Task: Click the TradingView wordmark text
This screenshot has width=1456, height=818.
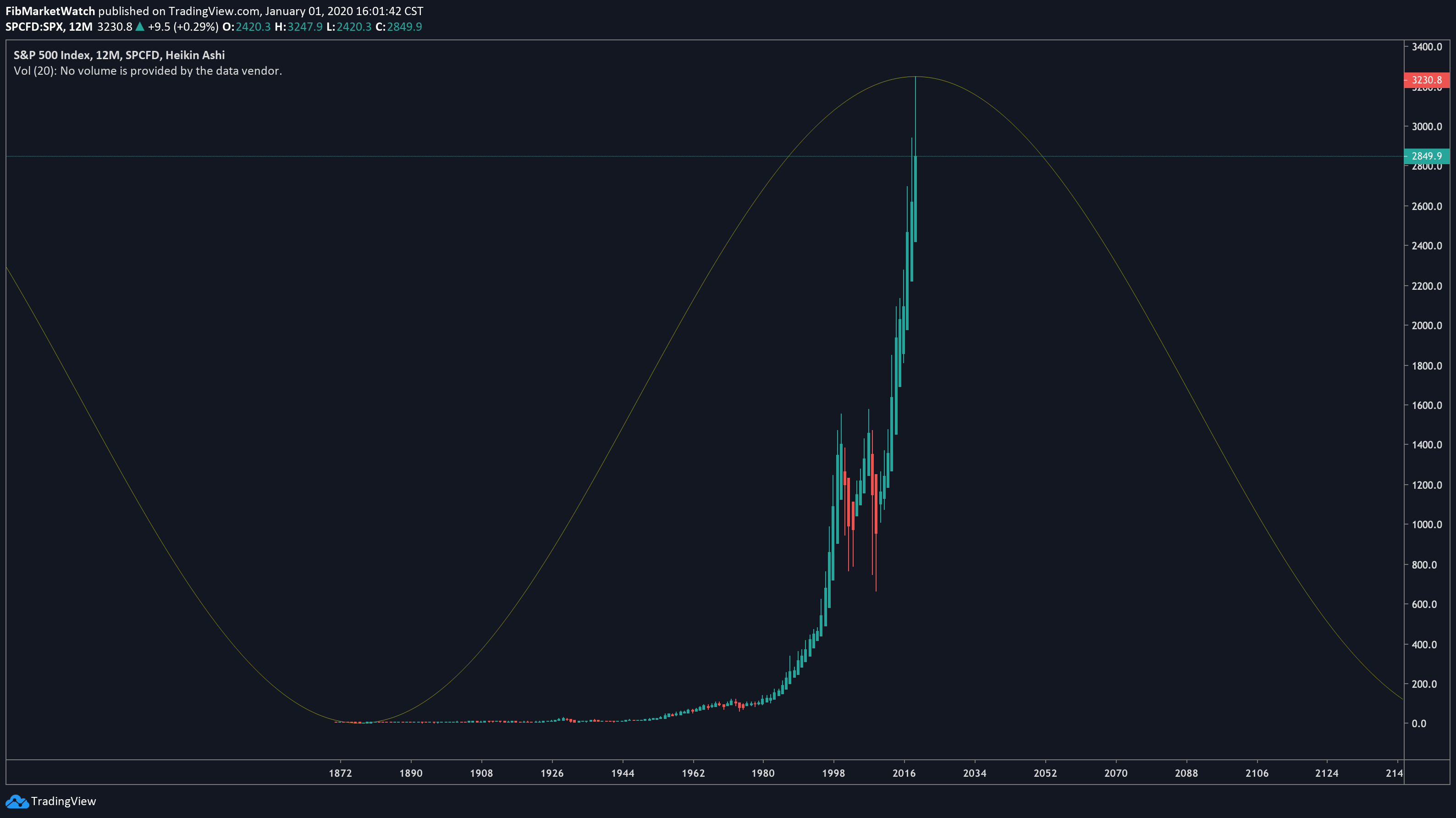Action: click(63, 801)
